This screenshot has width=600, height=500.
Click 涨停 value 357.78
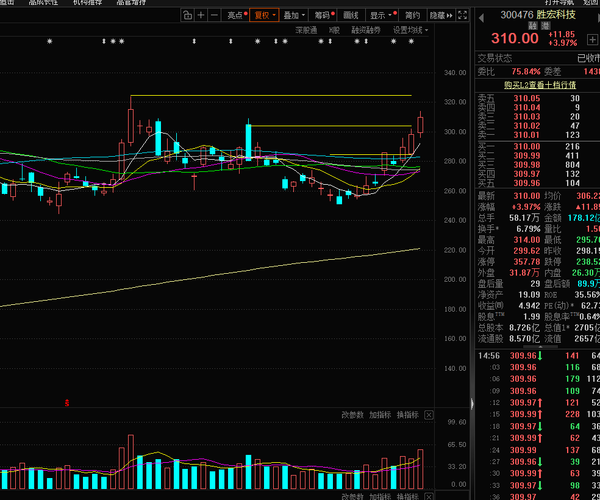coord(527,262)
